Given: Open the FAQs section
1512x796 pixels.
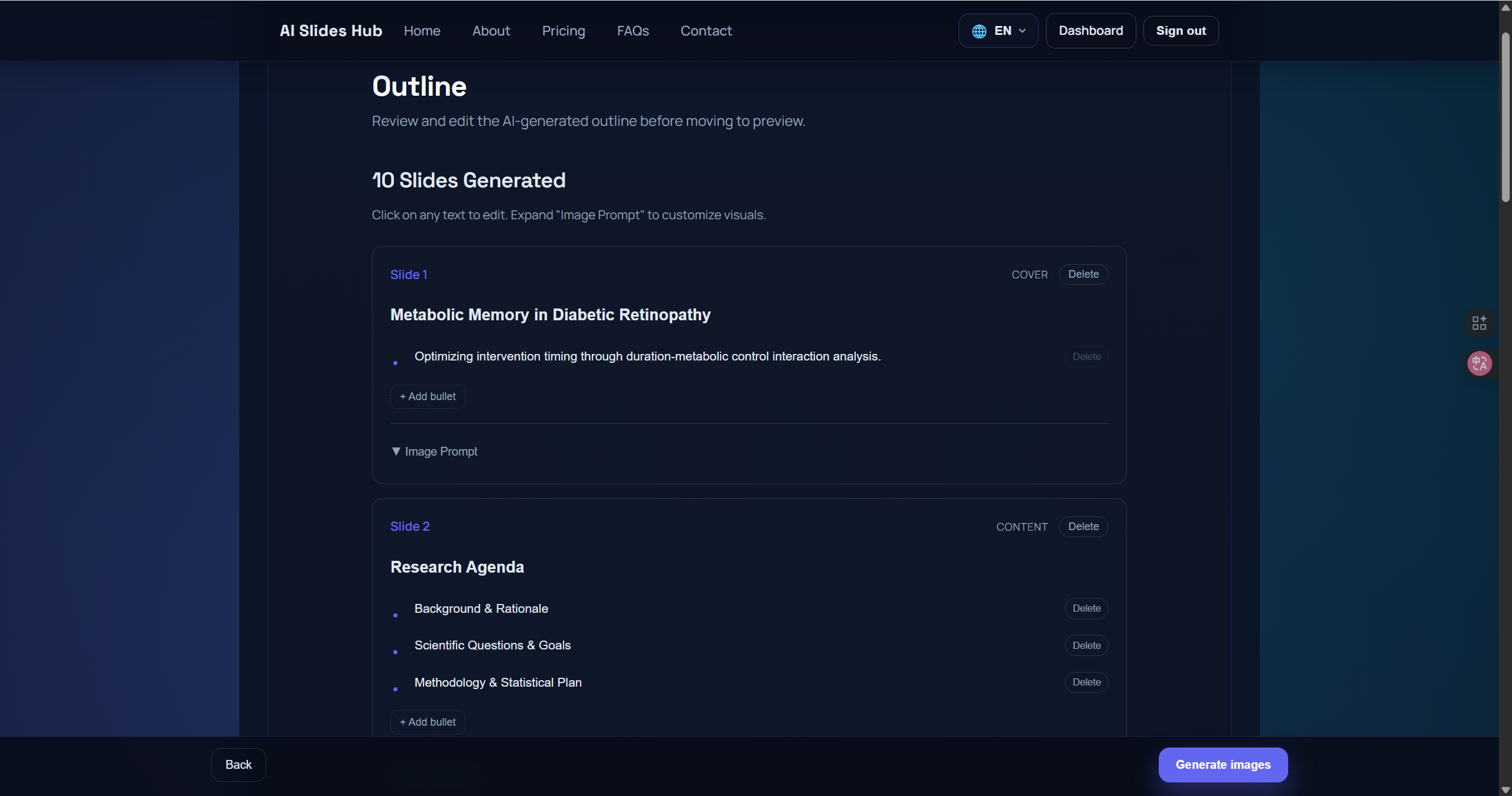Looking at the screenshot, I should point(633,30).
